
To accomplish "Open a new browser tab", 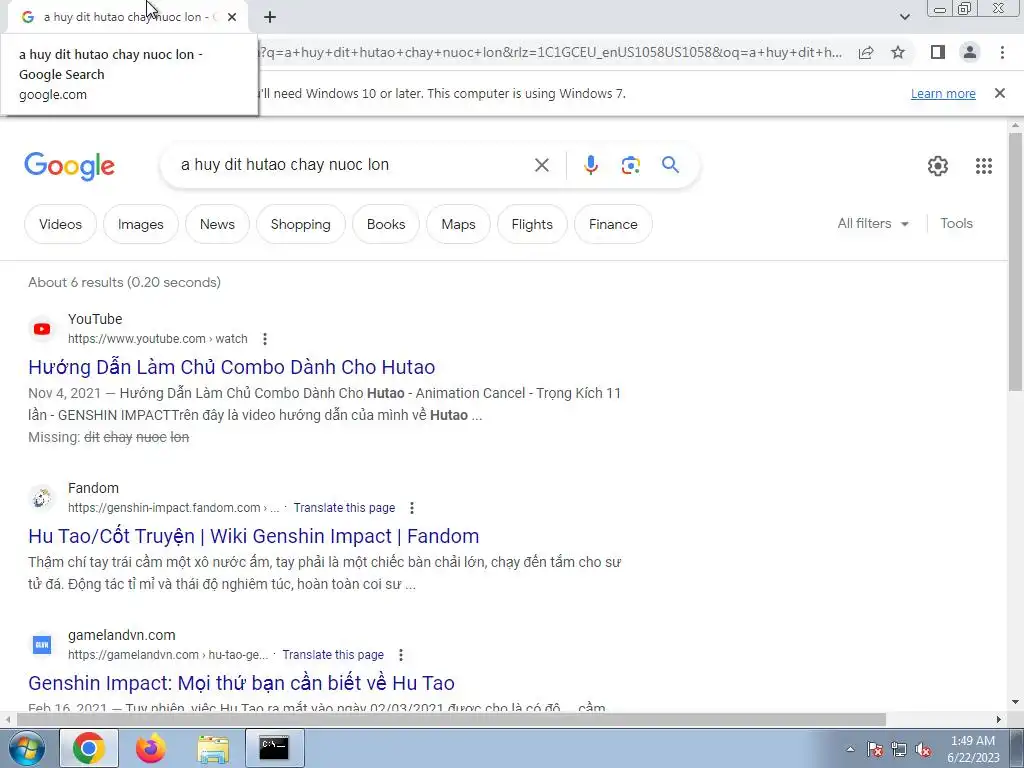I will (270, 17).
